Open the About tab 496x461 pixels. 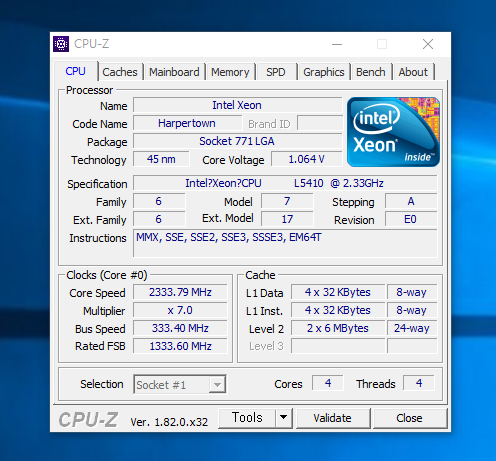coord(413,72)
